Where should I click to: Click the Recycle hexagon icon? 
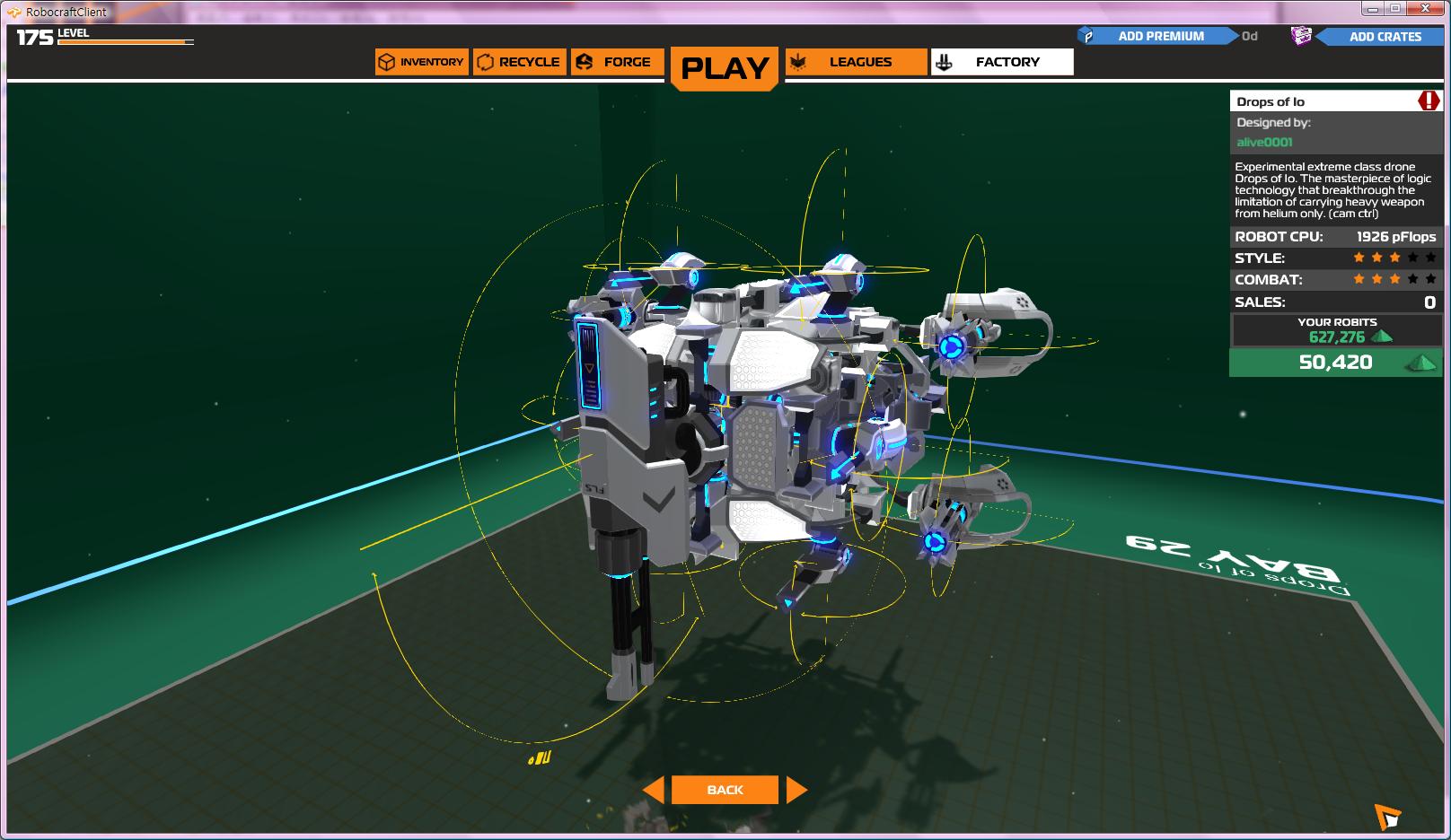click(486, 62)
